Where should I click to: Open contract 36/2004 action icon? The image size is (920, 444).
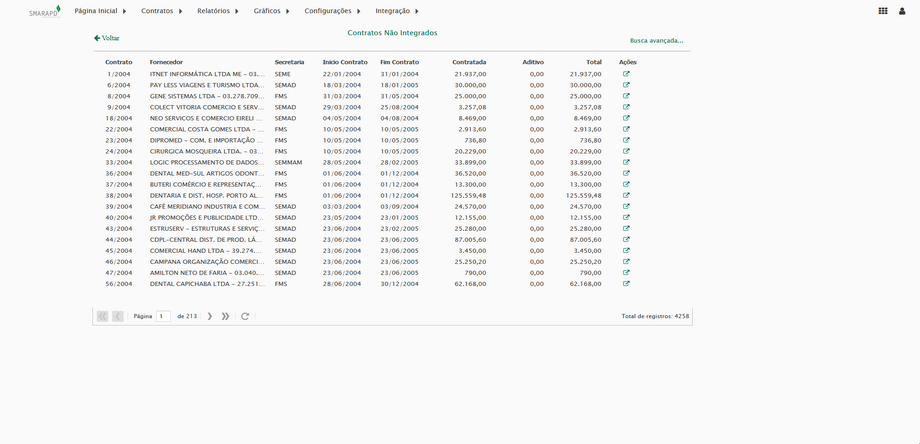click(626, 174)
